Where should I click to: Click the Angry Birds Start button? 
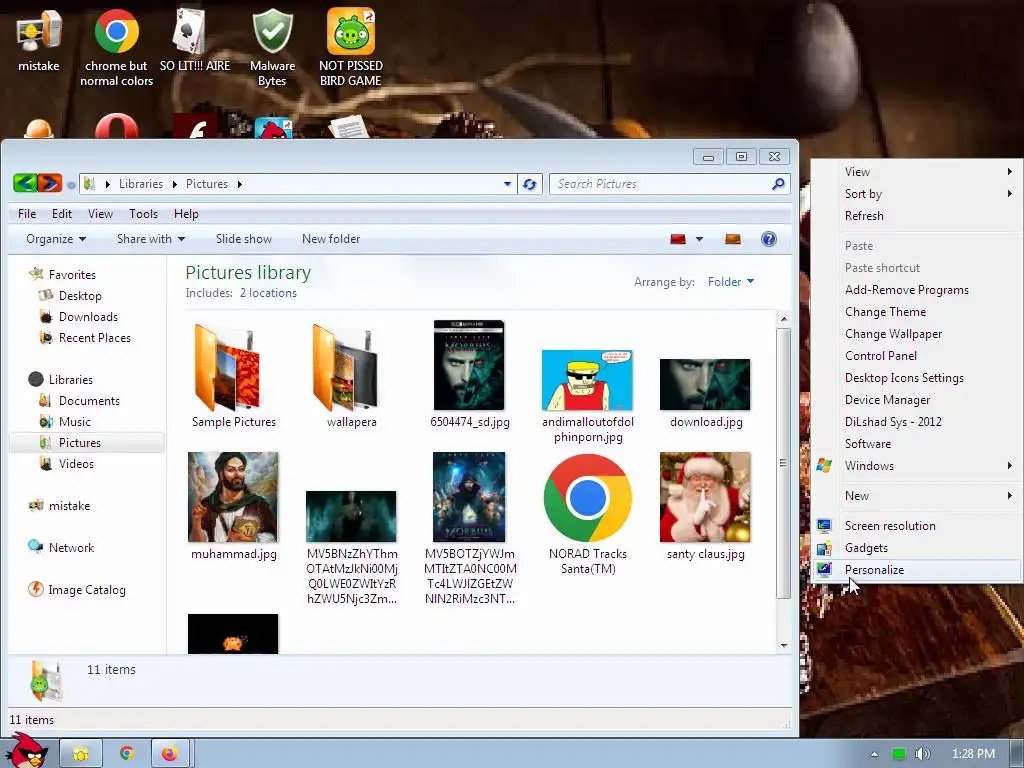27,751
